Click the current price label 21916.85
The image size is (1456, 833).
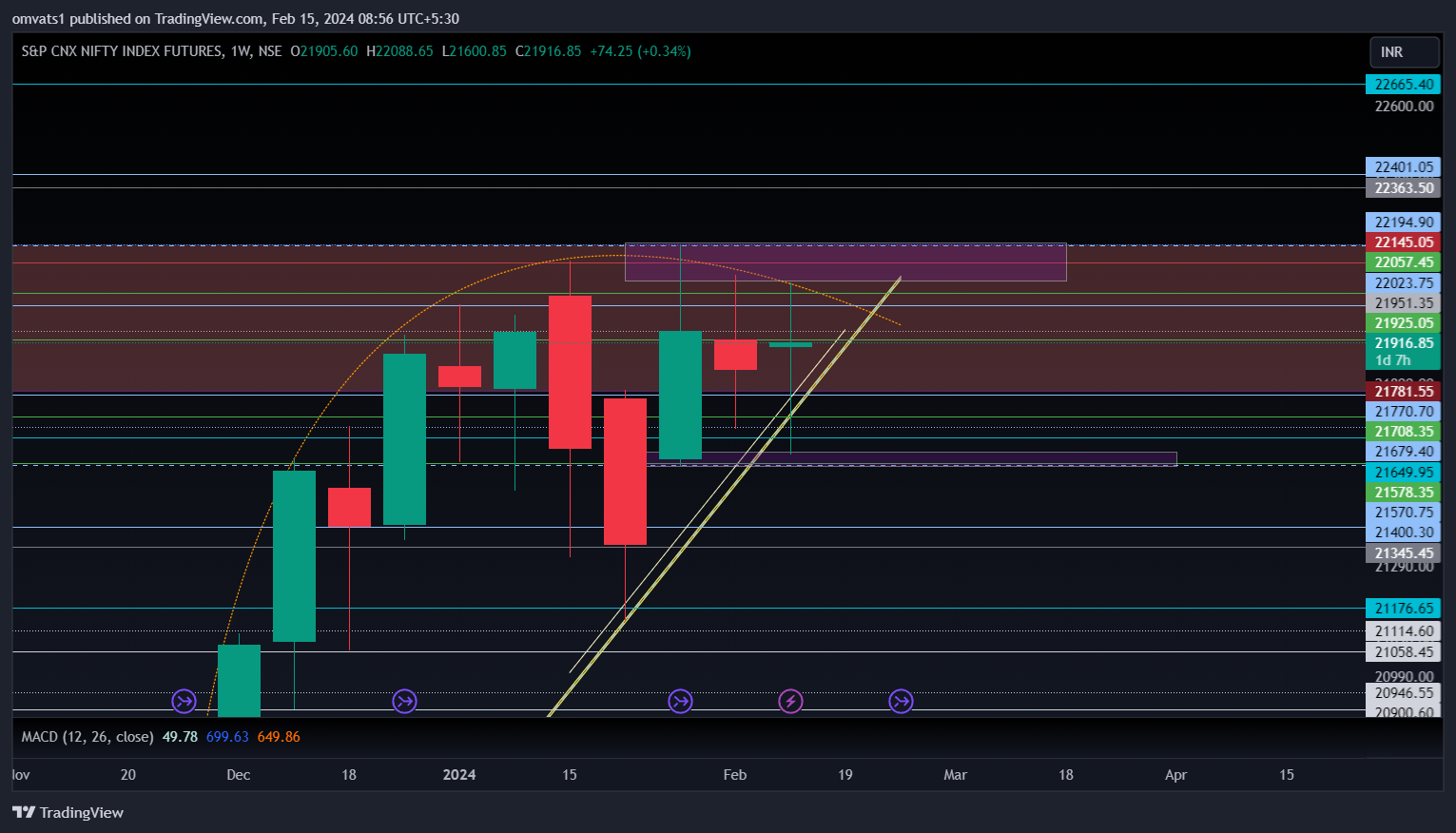tap(1404, 343)
